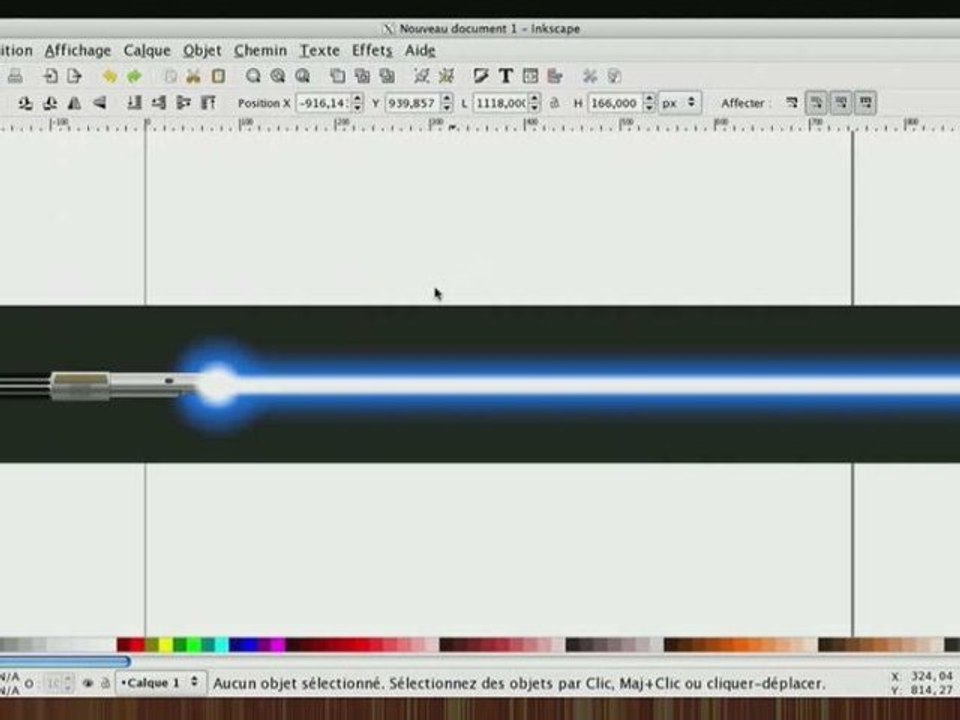The width and height of the screenshot is (960, 720).
Task: Paste from the clipboard icon
Action: [x=218, y=76]
